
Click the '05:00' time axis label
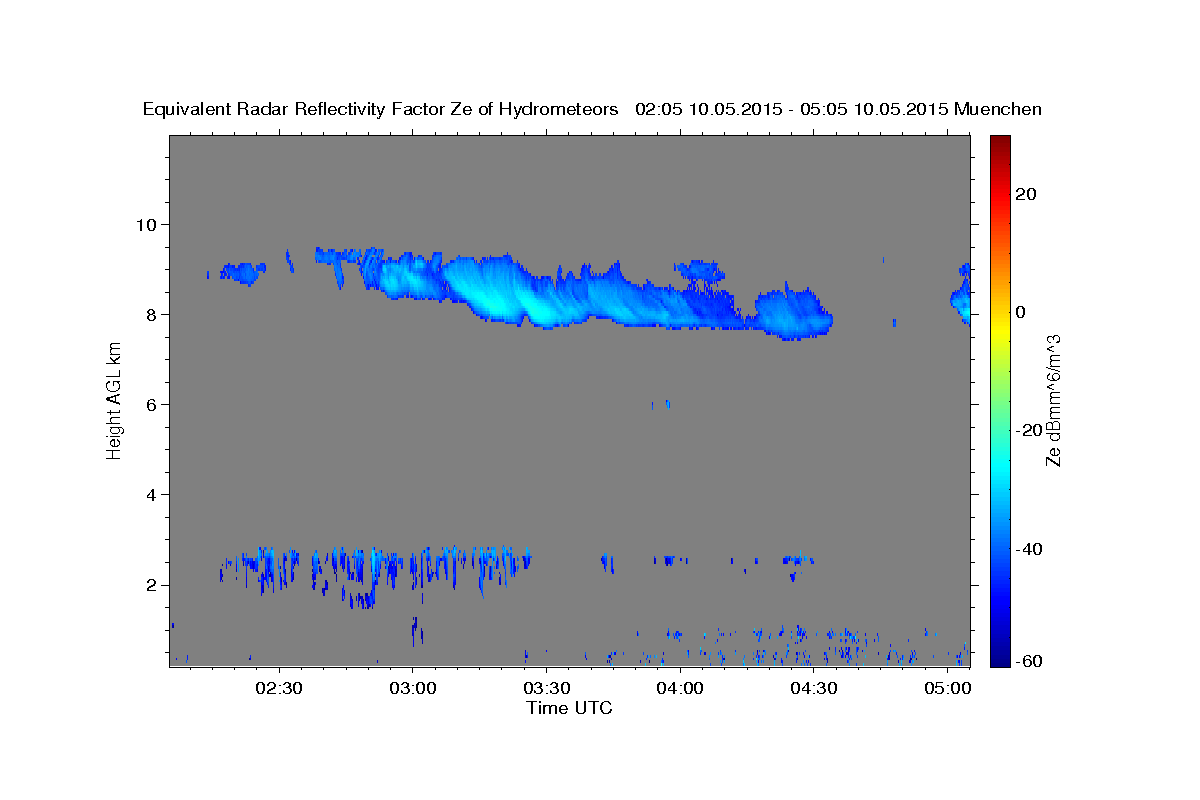coord(948,689)
